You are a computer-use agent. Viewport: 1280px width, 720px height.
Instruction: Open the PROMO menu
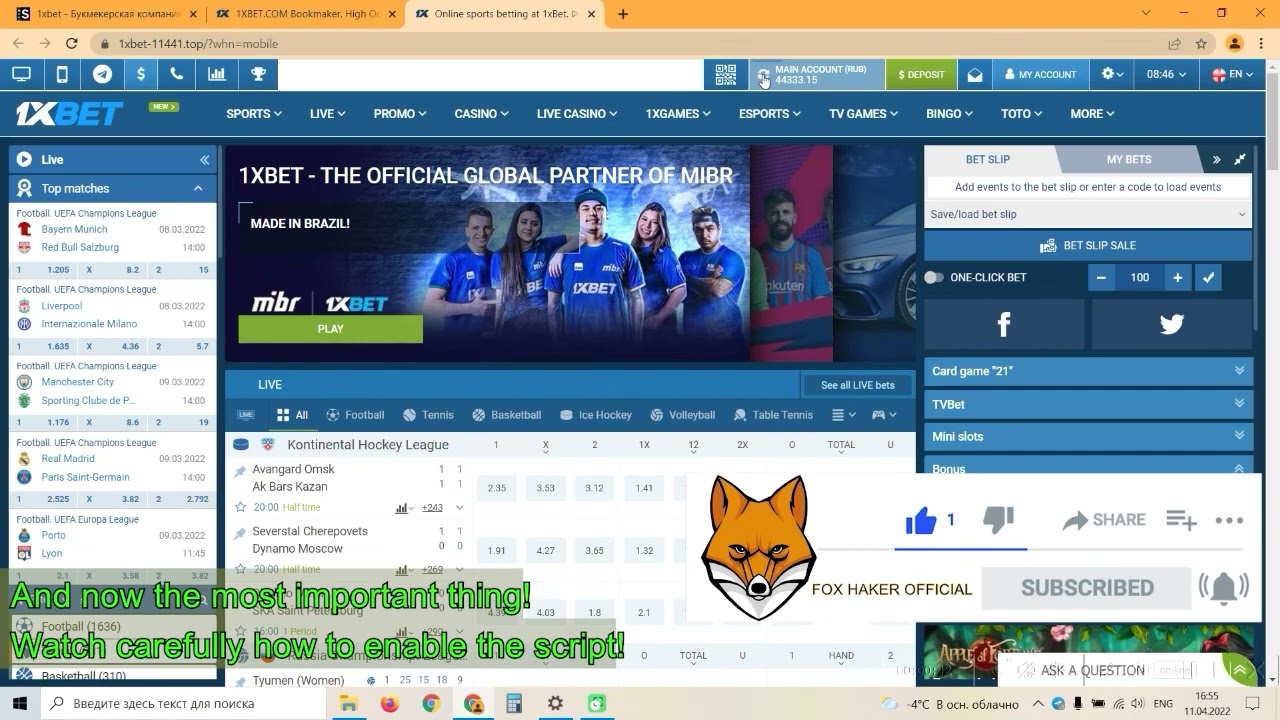point(400,114)
